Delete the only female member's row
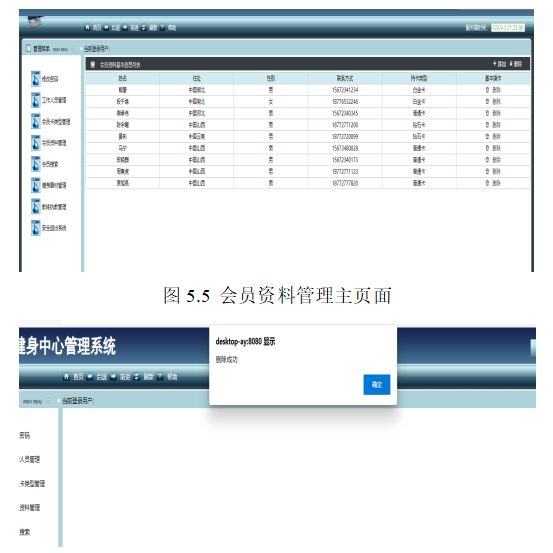Screen dimensions: 553x553 (x=493, y=102)
